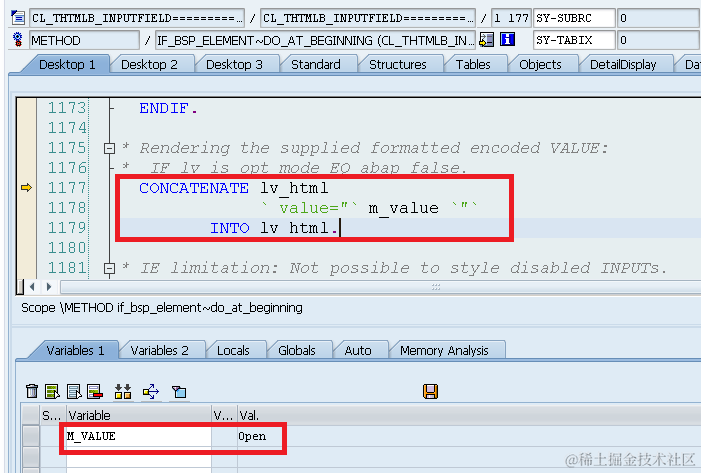Click the funnel filter icon in variables toolbar
Image resolution: width=701 pixels, height=473 pixels.
tap(179, 392)
